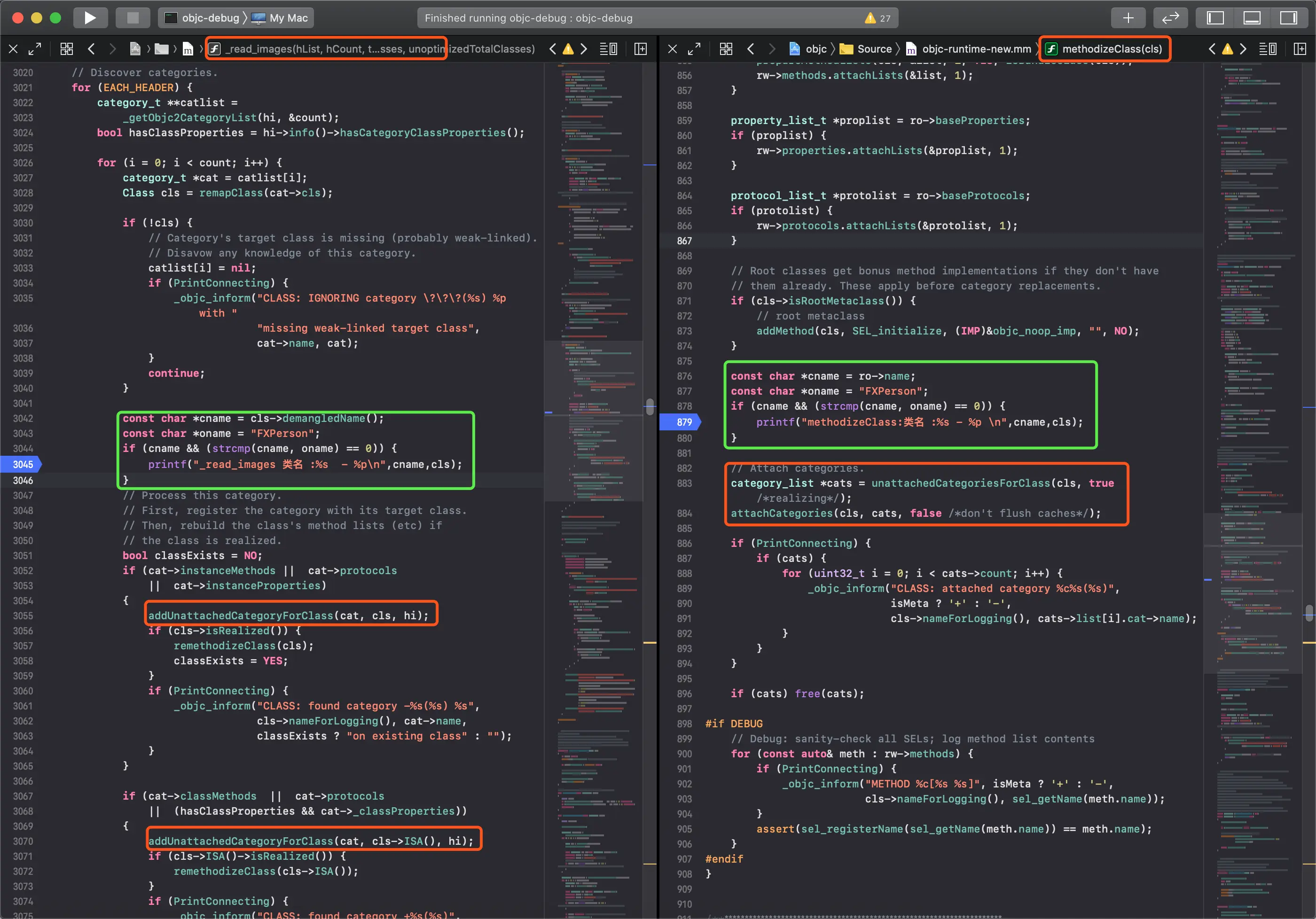This screenshot has width=1316, height=919.
Task: Open related items menu in right editor
Action: coord(726,49)
